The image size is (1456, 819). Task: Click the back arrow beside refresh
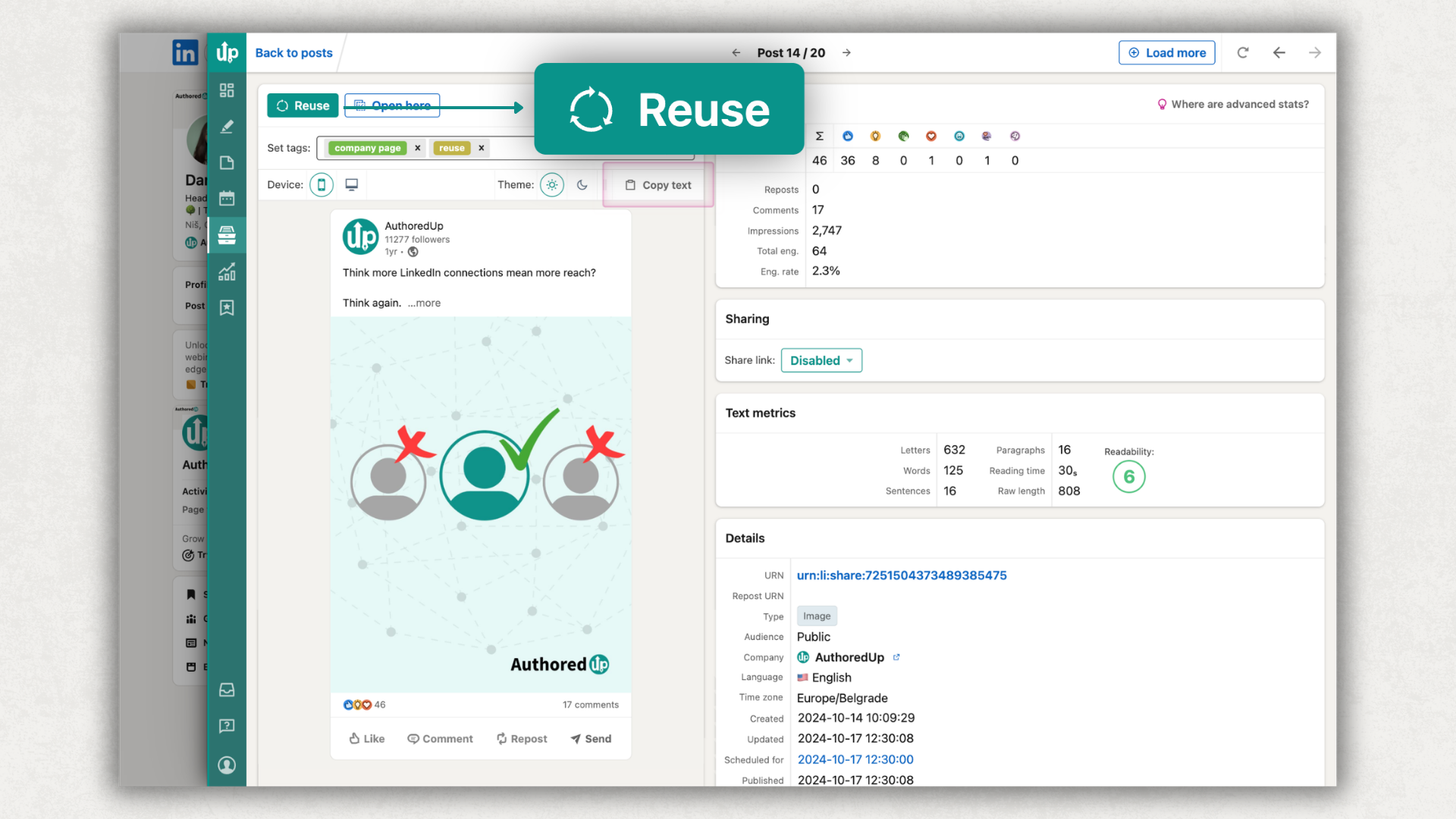coord(1279,53)
